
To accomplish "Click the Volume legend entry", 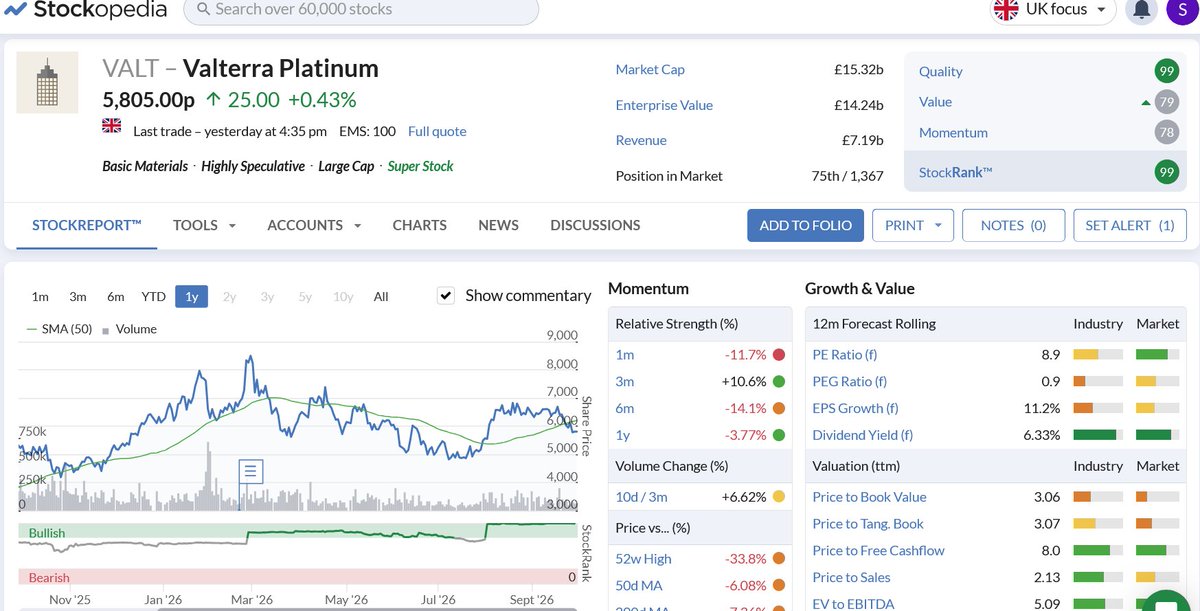I will click(129, 329).
